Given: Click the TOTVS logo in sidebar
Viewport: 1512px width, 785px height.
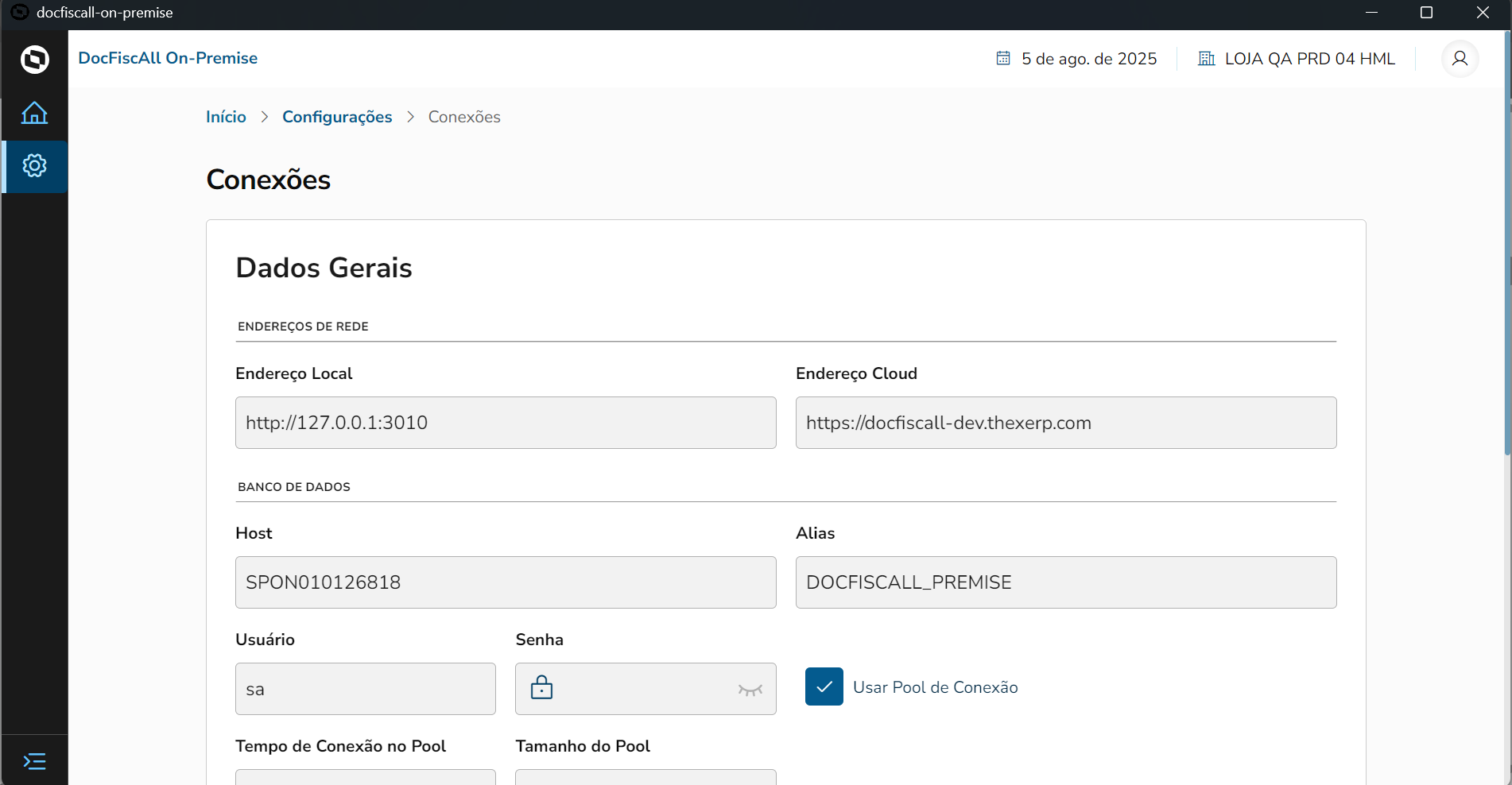Looking at the screenshot, I should pos(34,60).
